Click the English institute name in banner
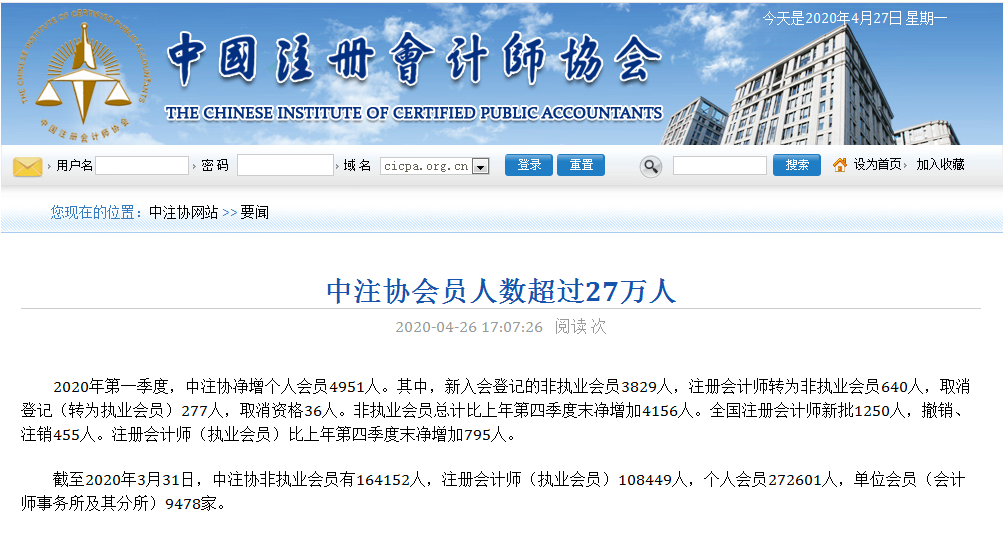1004x547 pixels. tap(414, 113)
